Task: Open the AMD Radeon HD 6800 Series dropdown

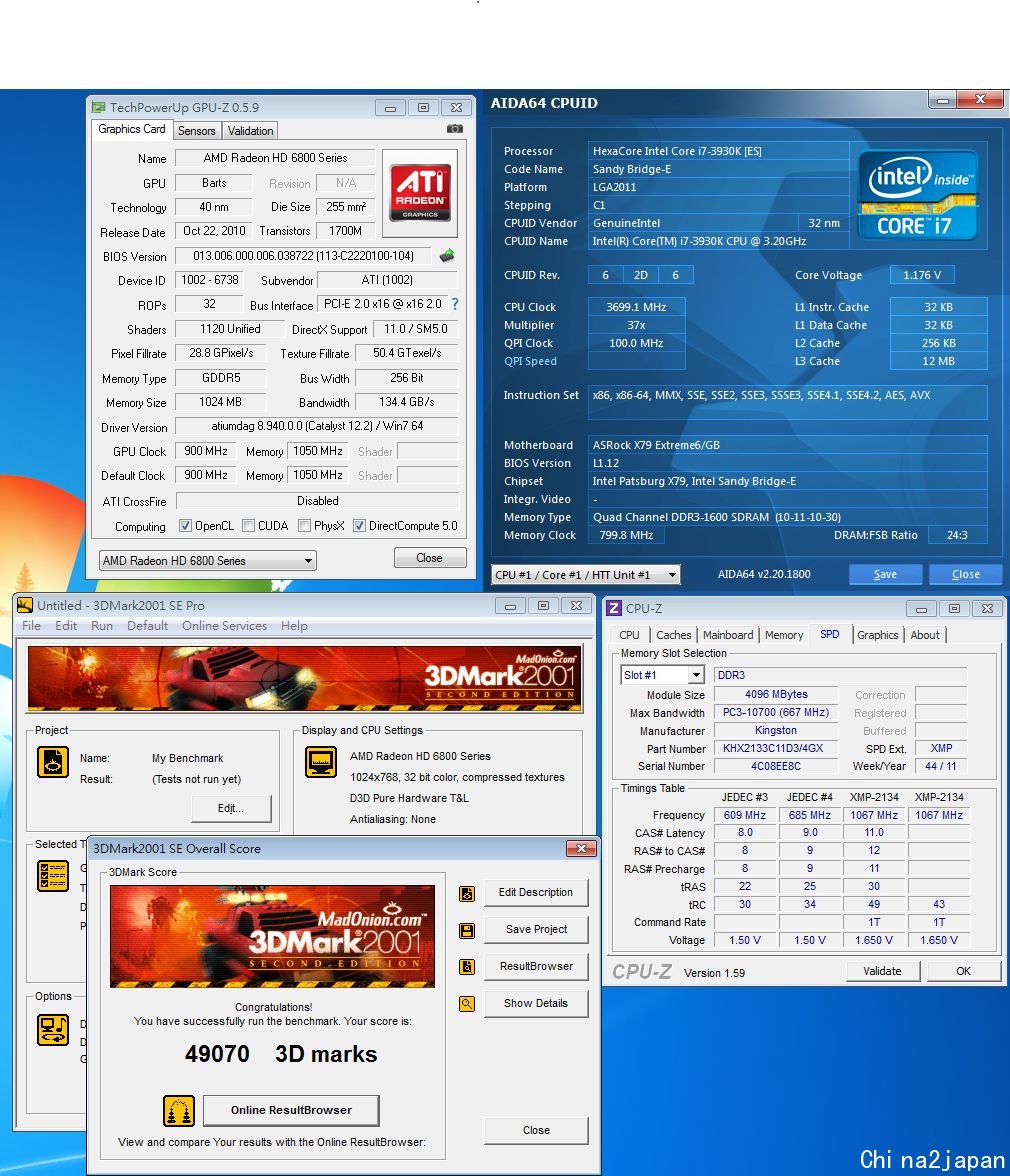Action: 208,560
